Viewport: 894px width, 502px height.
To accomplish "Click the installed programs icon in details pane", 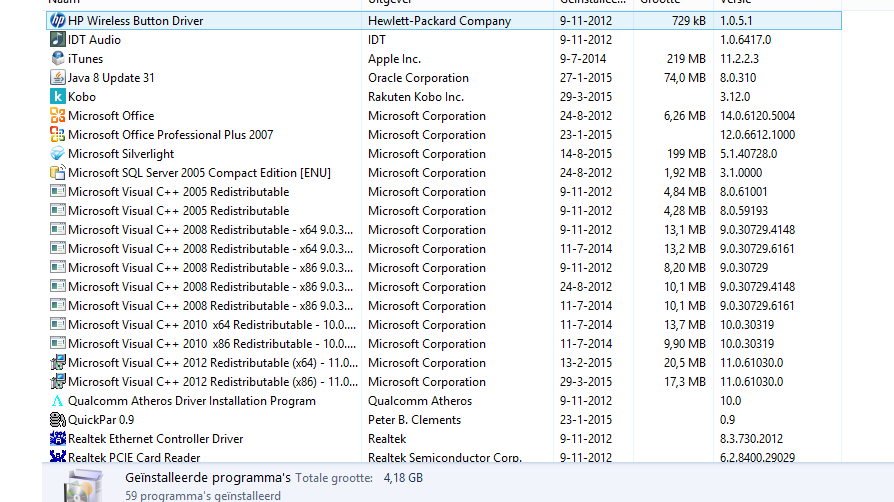I will click(83, 485).
